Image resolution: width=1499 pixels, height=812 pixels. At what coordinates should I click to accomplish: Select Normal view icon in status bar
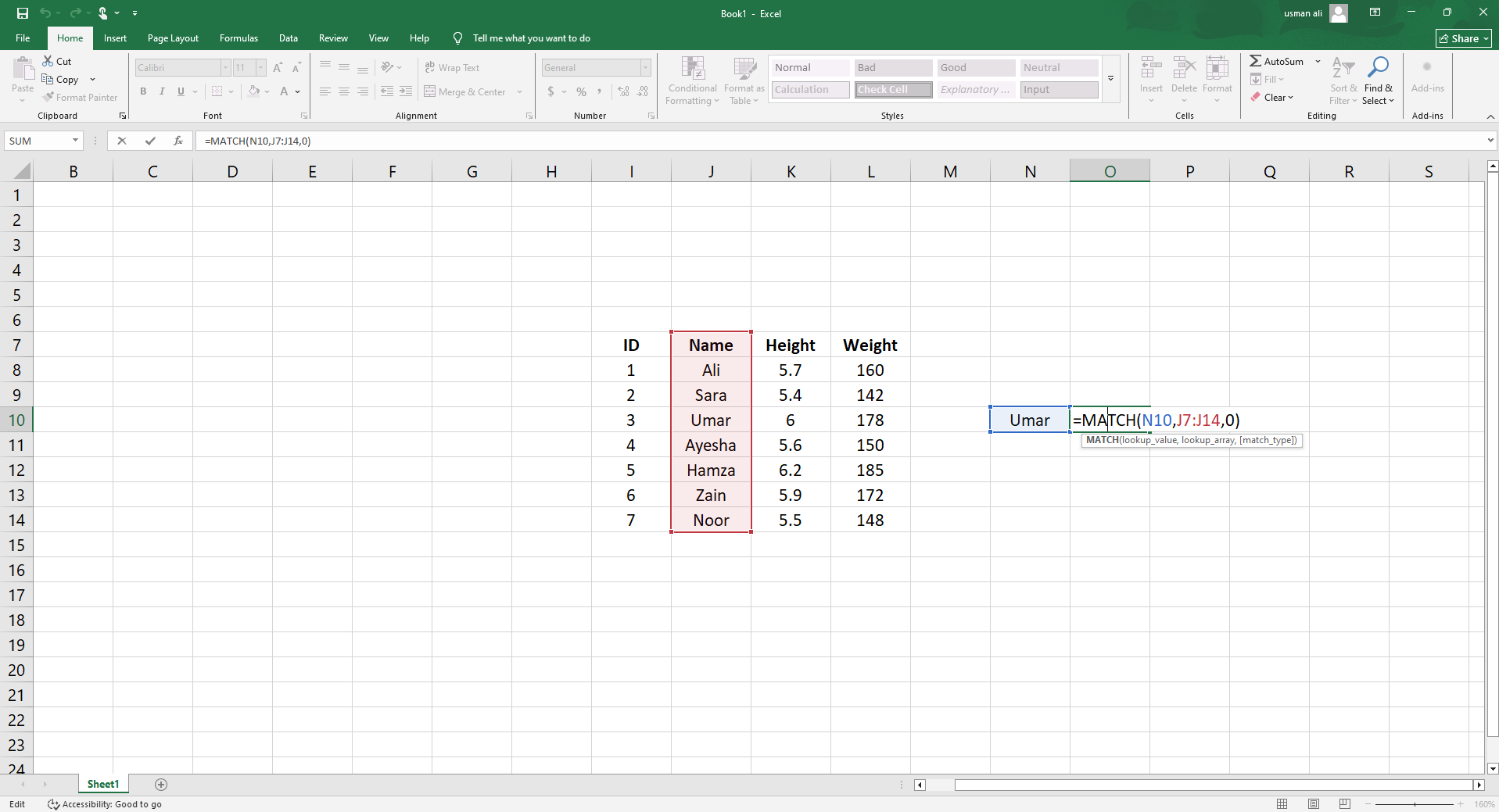[1282, 803]
